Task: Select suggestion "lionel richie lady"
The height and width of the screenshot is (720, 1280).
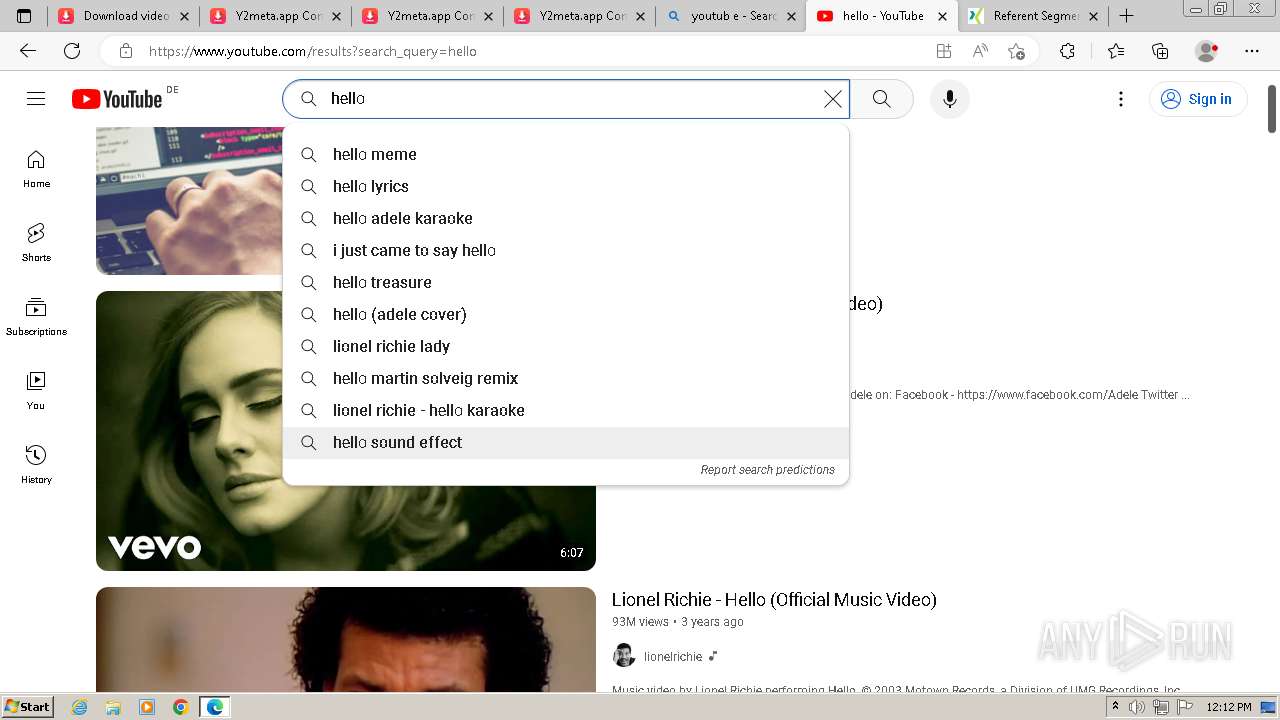Action: click(566, 346)
